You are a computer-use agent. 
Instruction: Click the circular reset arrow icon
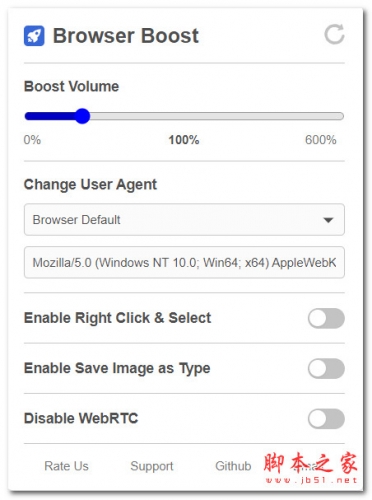tap(334, 34)
